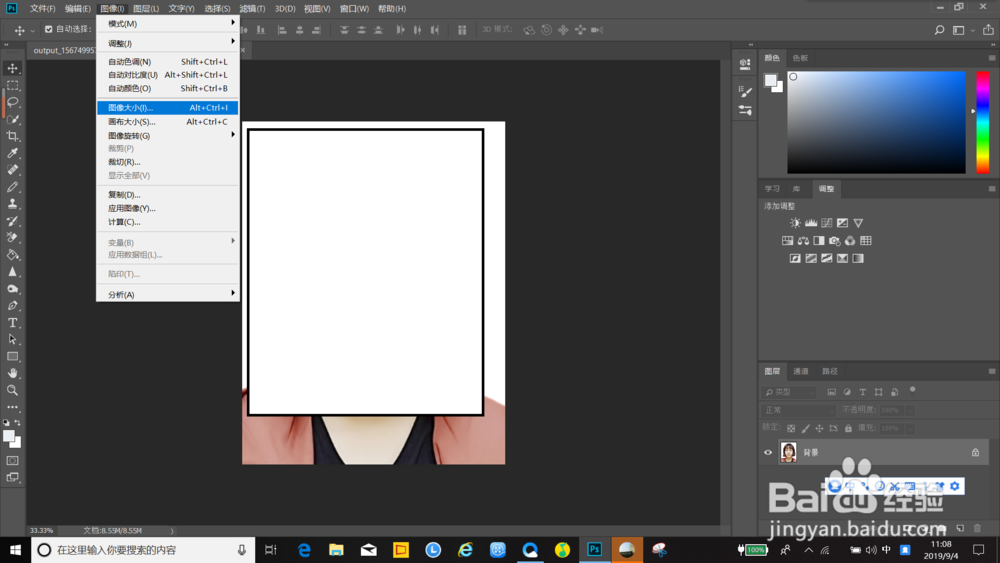Switch to the 学习 tab
Viewport: 1000px width, 563px height.
tap(772, 189)
